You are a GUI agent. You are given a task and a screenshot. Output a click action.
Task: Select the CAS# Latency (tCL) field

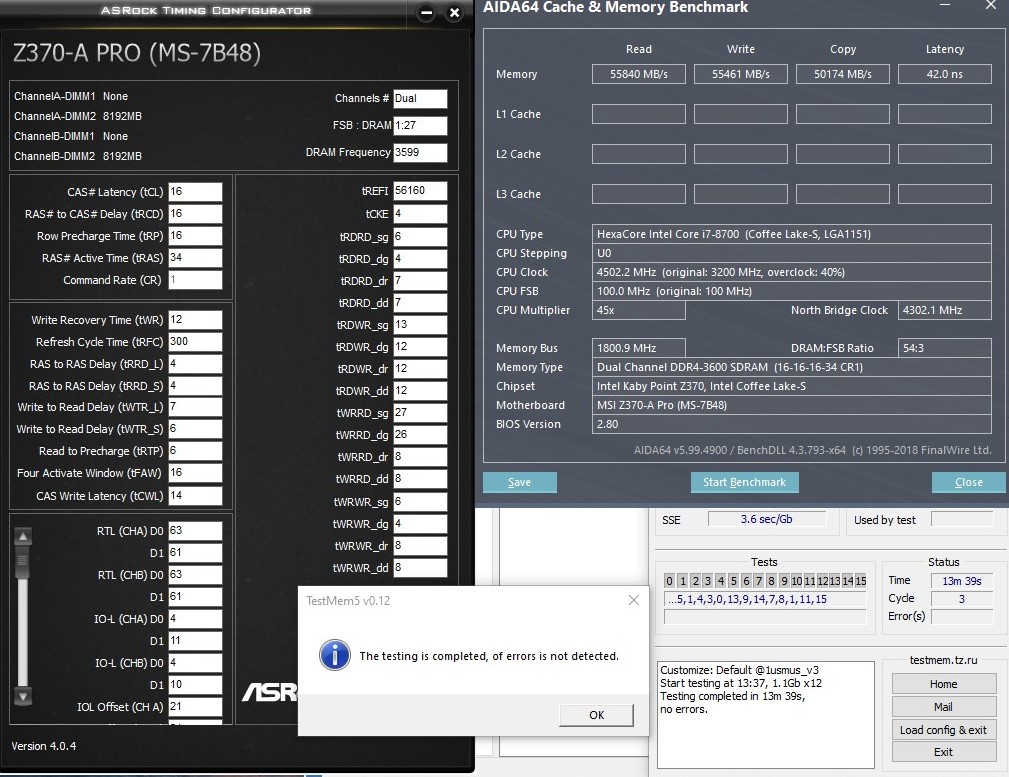[x=195, y=192]
